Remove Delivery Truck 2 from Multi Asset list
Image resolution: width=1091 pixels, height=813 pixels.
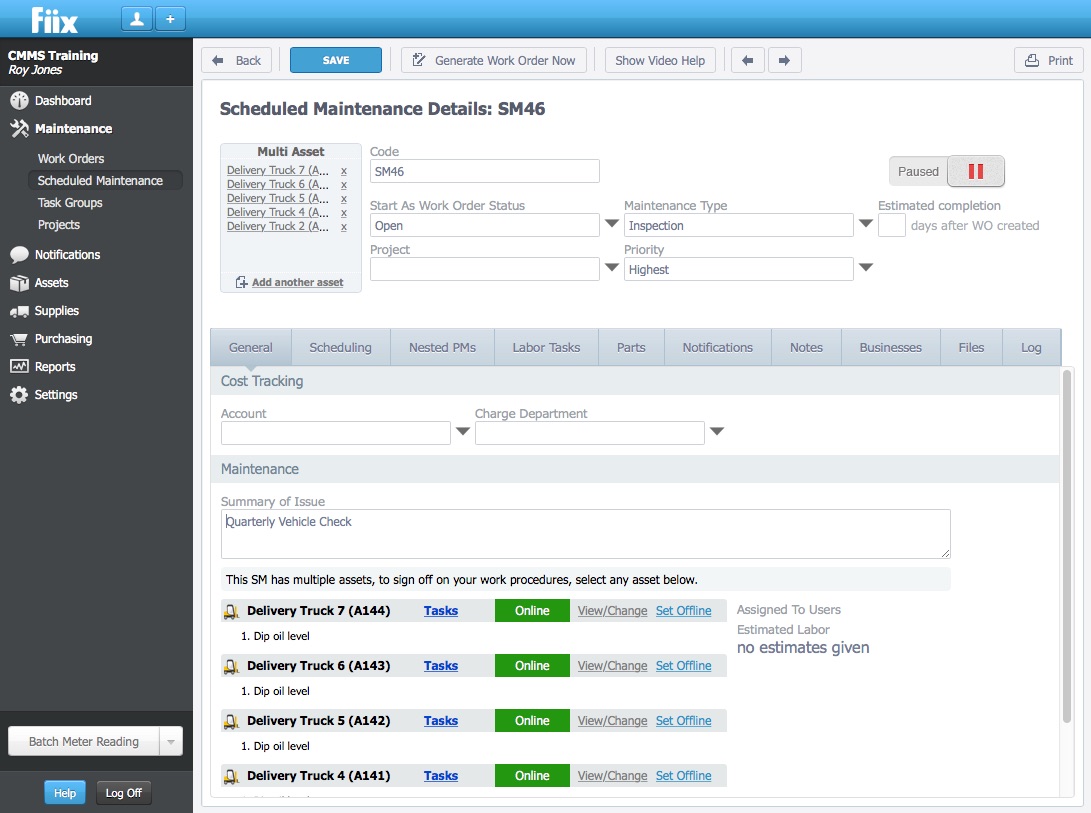[x=344, y=226]
